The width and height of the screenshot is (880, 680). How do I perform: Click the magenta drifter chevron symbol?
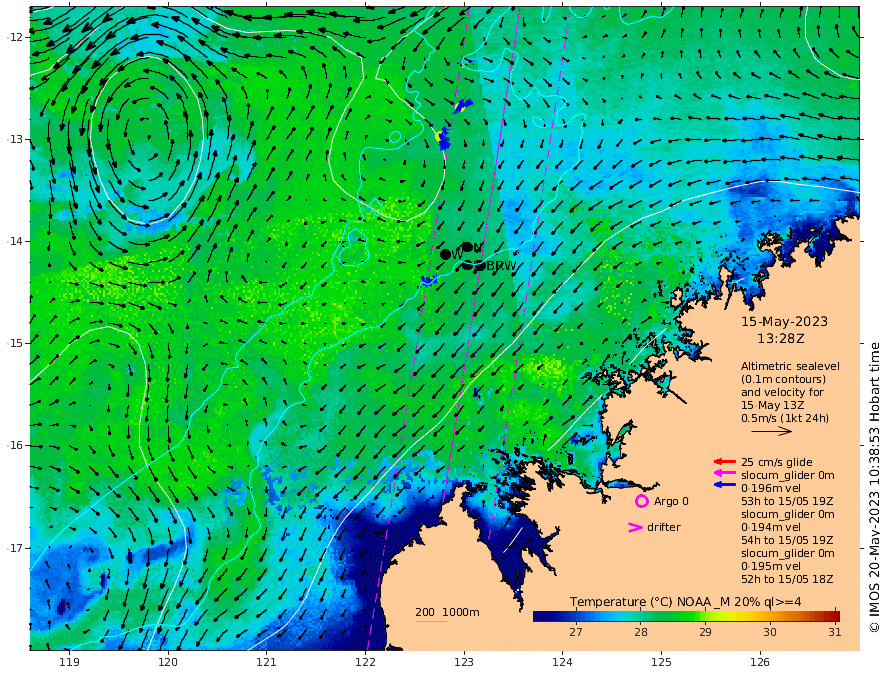[x=635, y=527]
